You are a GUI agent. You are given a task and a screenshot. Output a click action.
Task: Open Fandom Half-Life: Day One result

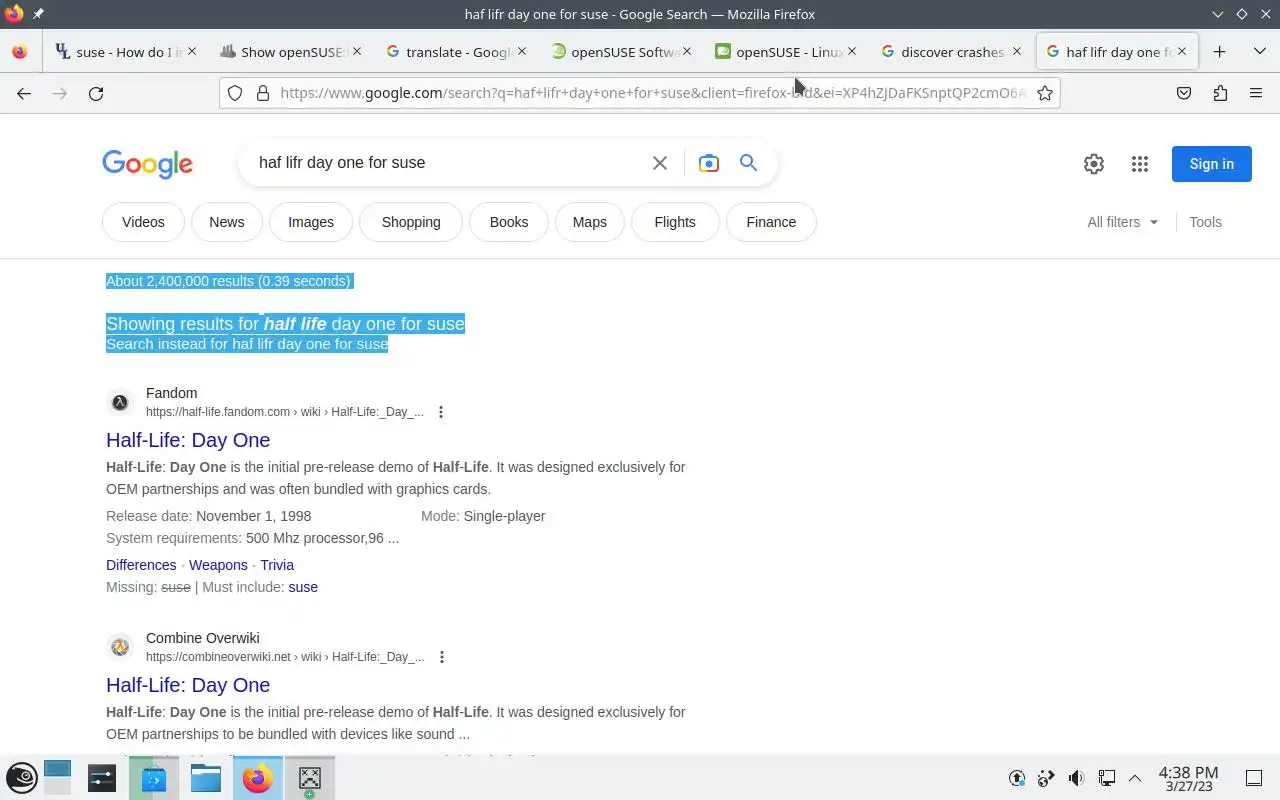188,440
